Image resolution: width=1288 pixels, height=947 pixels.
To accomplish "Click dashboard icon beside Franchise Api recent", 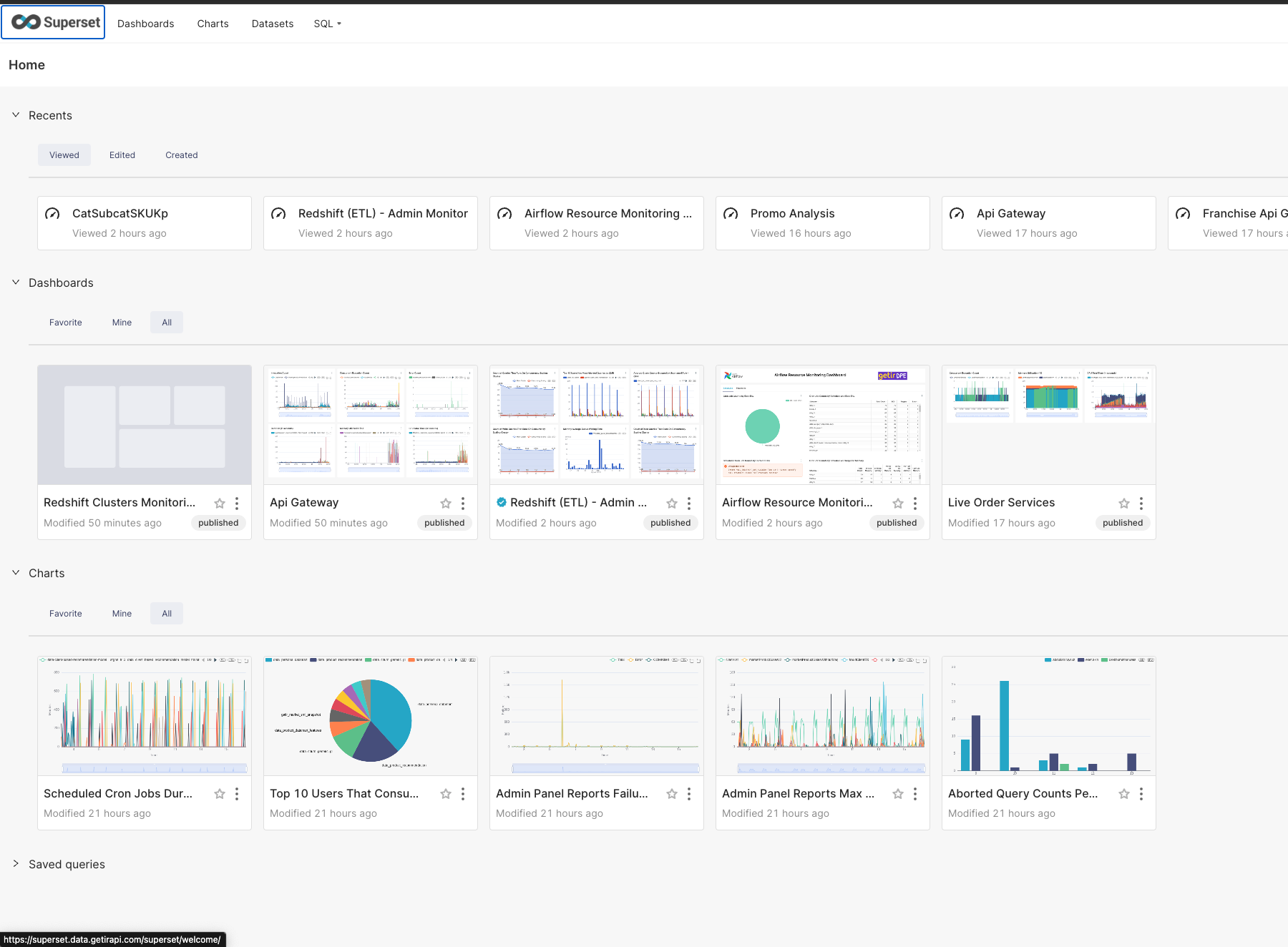I will coord(1183,214).
